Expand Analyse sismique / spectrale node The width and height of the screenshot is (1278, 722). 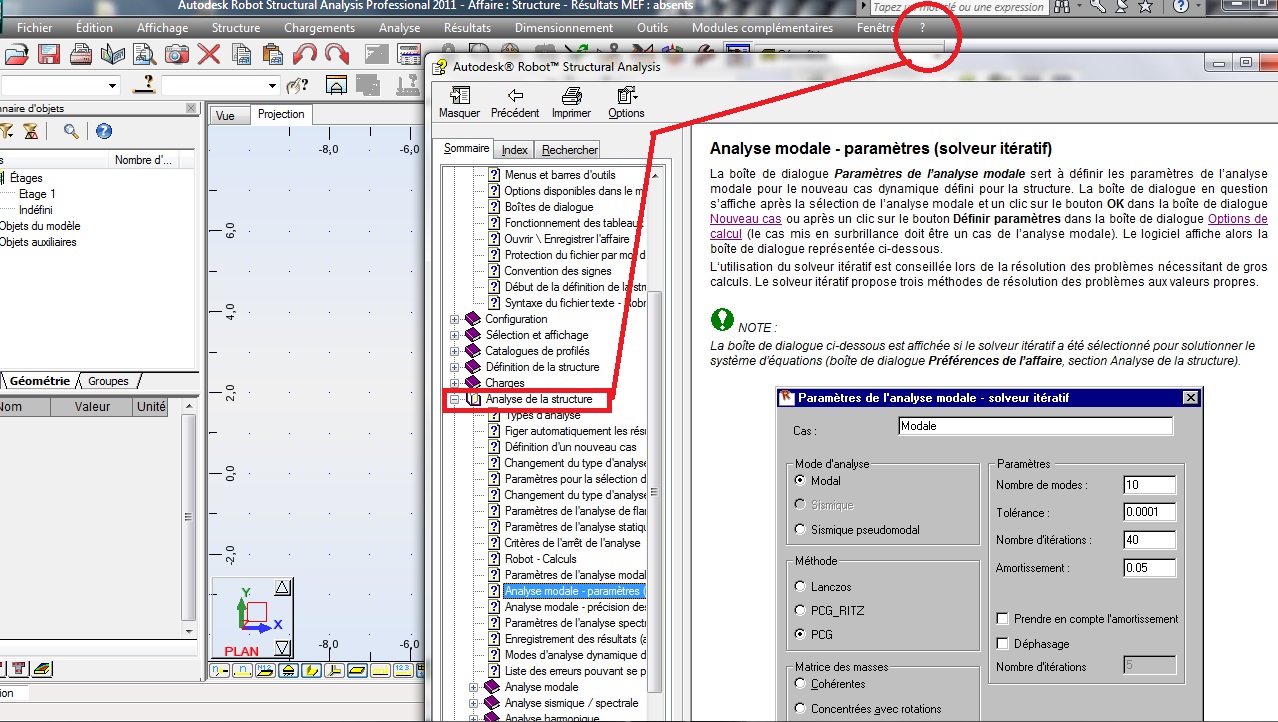(x=474, y=703)
